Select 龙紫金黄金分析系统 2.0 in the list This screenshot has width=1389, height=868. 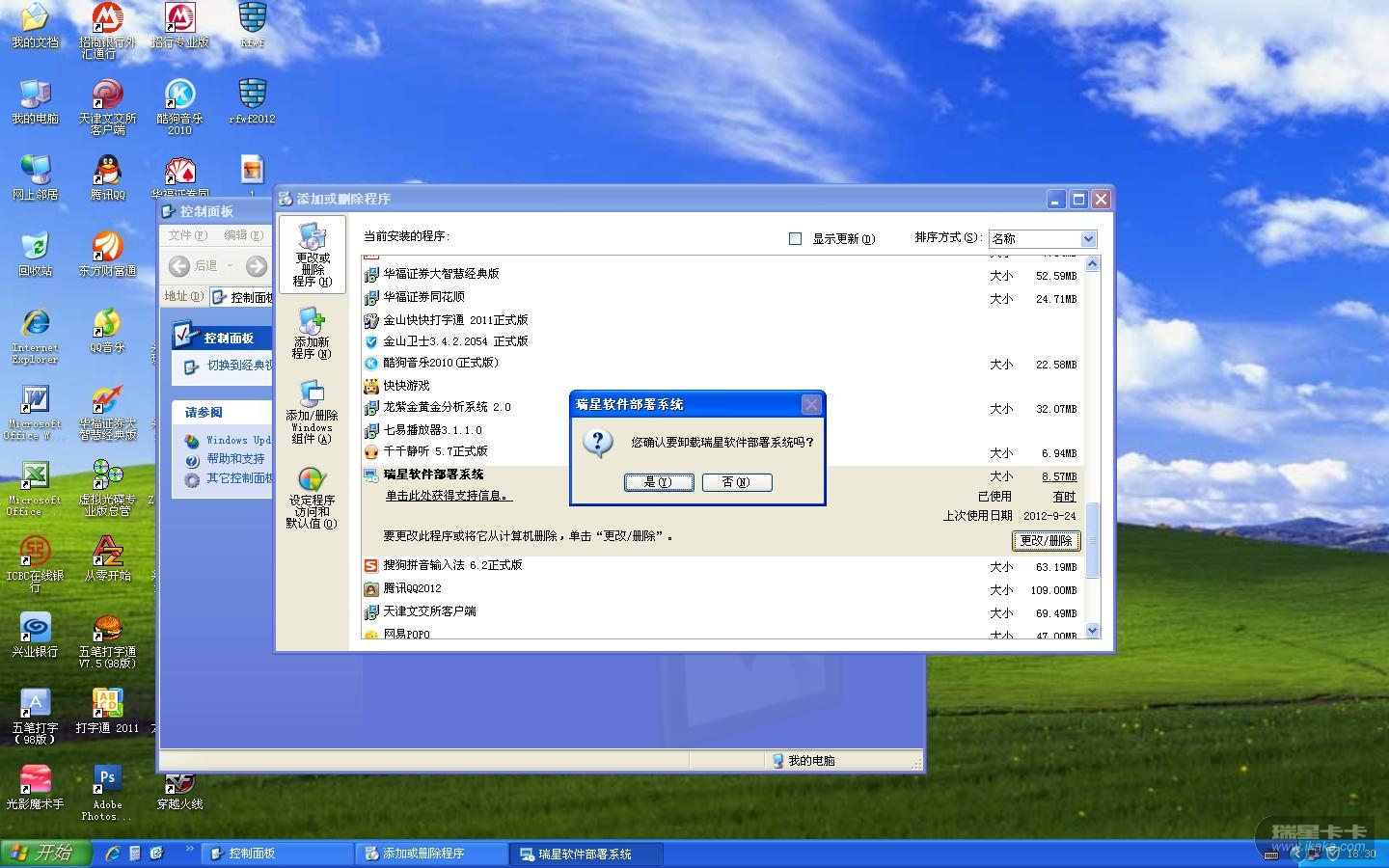(722, 407)
